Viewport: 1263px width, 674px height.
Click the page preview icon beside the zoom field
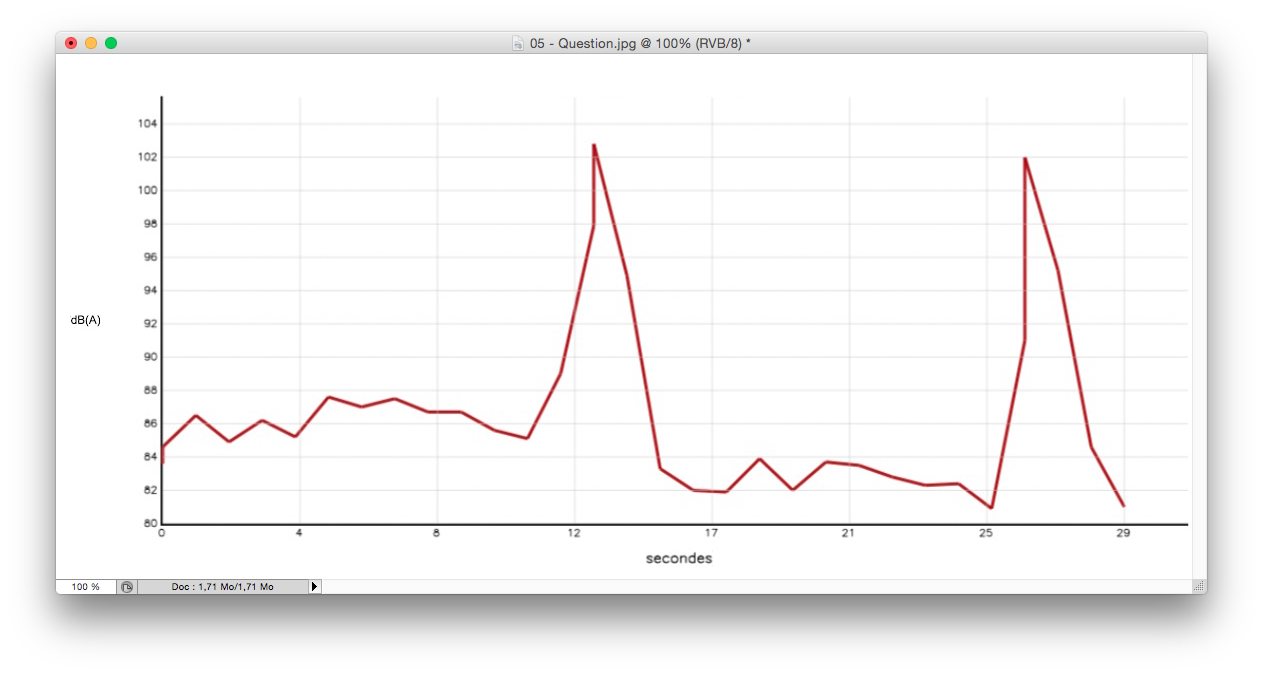tap(126, 586)
